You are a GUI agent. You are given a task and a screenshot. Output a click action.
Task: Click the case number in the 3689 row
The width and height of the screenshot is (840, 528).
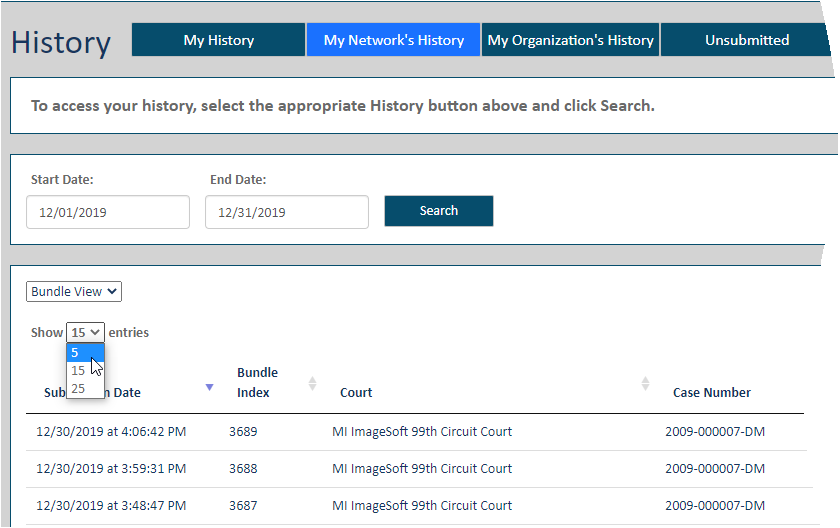point(715,432)
